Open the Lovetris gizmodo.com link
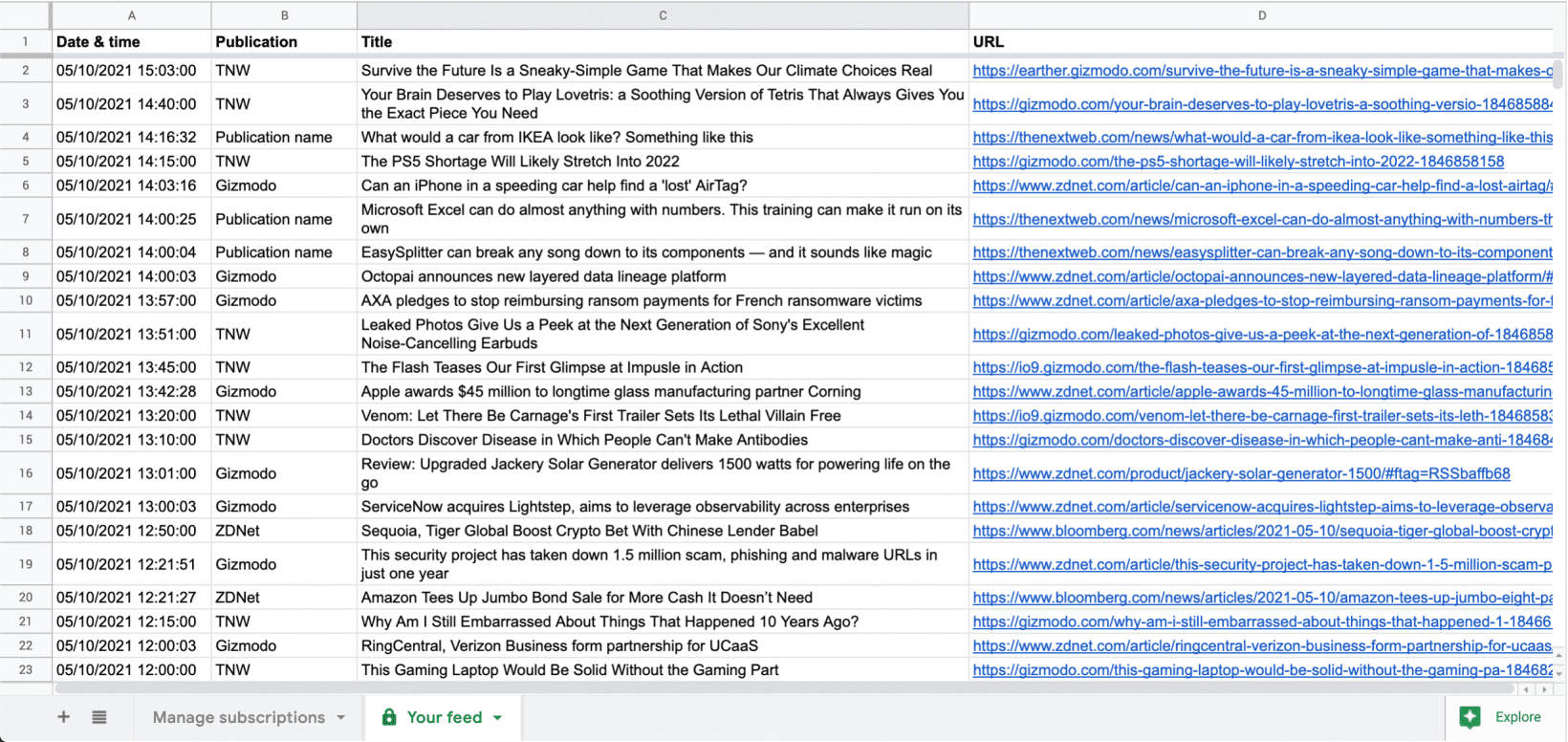 pos(1263,104)
